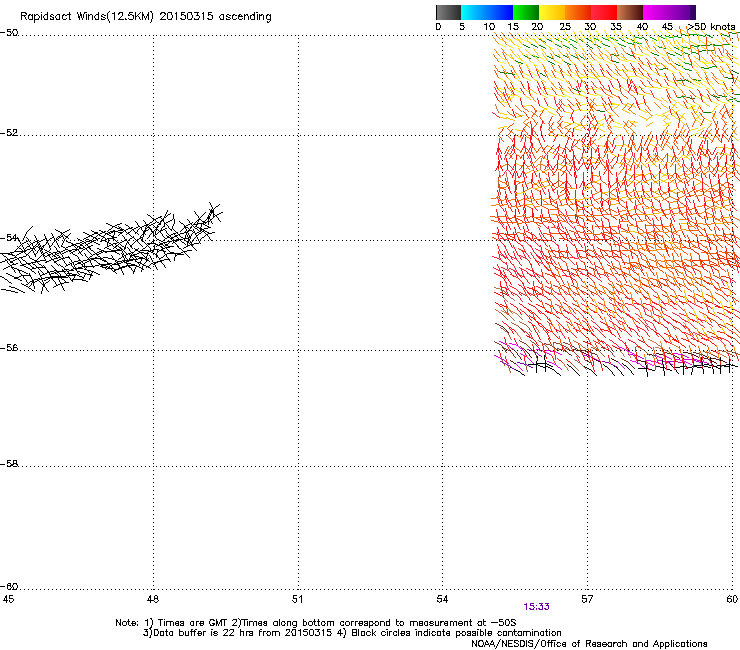Click the orange 25-30 knots color band

tap(578, 12)
